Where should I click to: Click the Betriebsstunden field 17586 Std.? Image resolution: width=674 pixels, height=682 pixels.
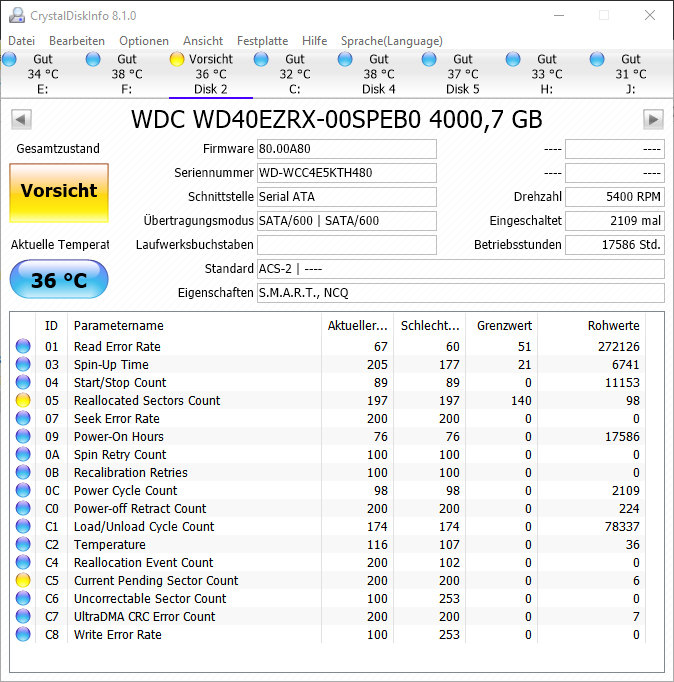[x=614, y=244]
